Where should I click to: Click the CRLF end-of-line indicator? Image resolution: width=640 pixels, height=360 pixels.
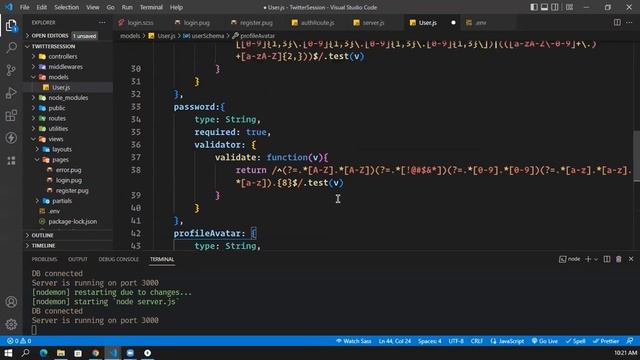(477, 341)
